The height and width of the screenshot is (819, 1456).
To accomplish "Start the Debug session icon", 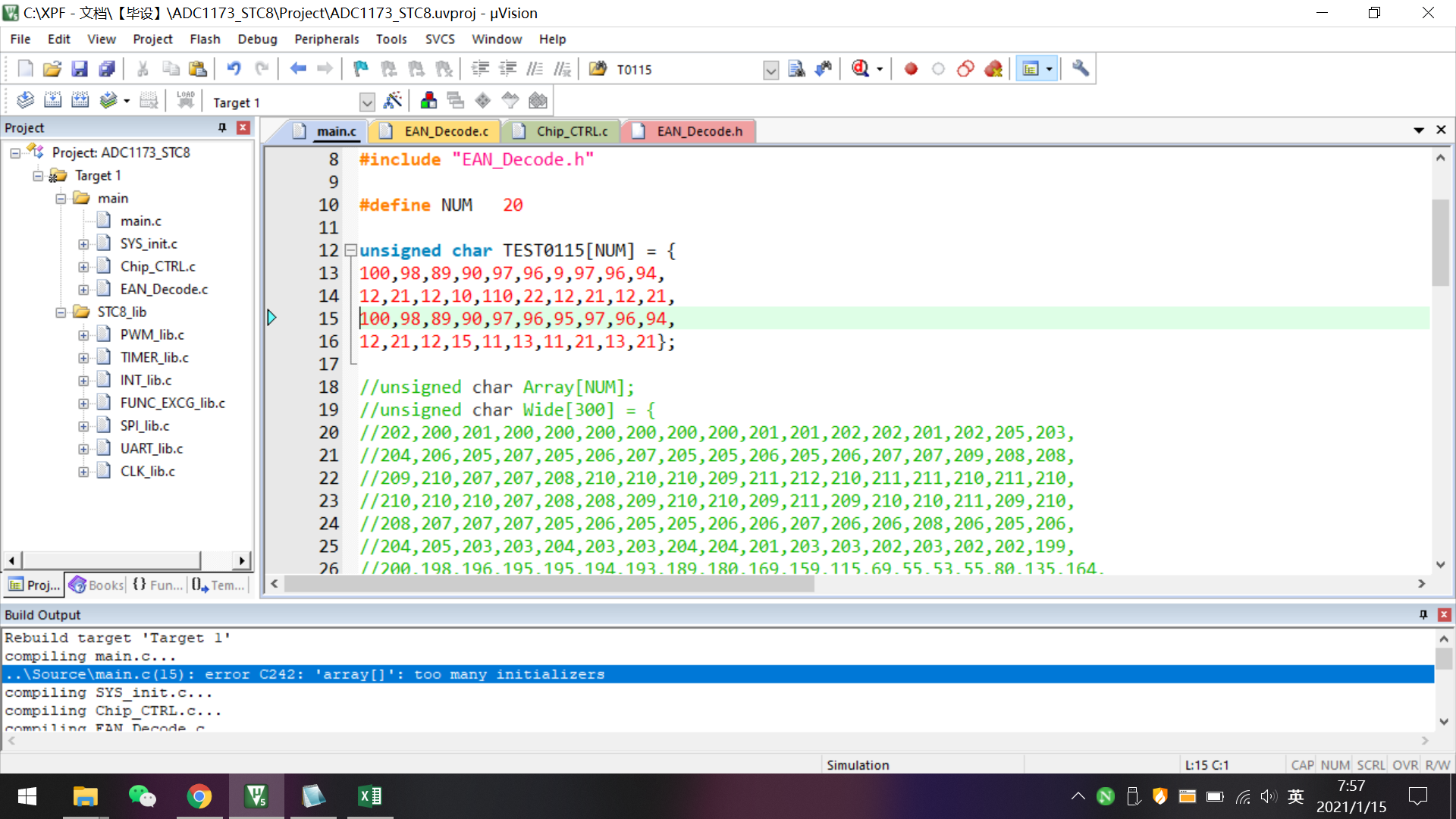I will (860, 69).
